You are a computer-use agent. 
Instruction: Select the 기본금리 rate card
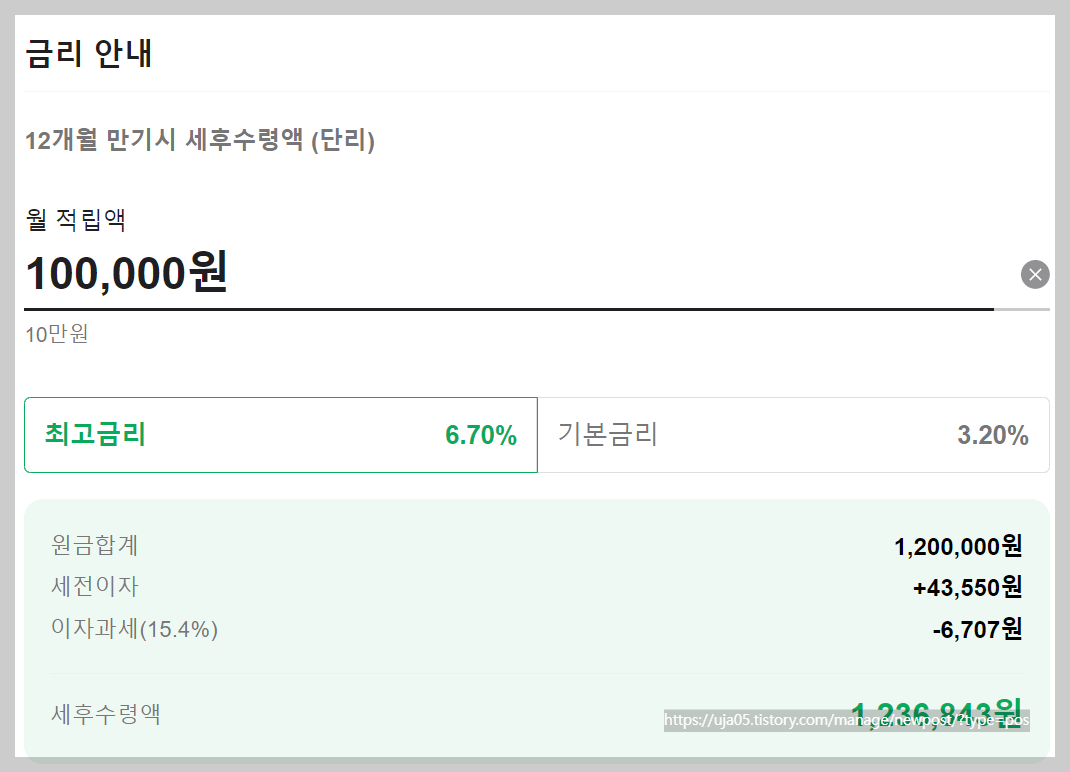pos(790,435)
